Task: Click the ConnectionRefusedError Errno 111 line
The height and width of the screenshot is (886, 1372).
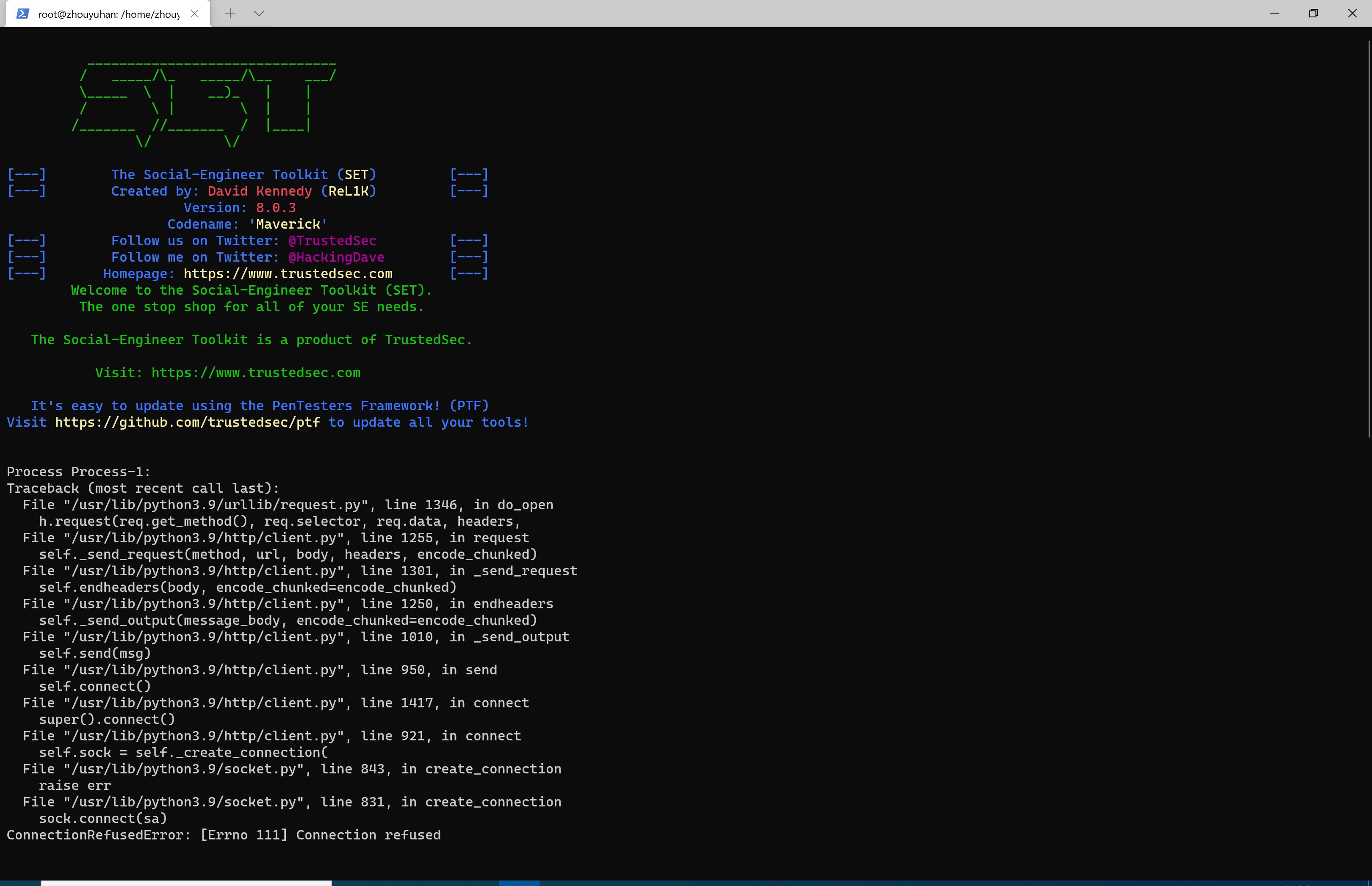Action: (223, 835)
